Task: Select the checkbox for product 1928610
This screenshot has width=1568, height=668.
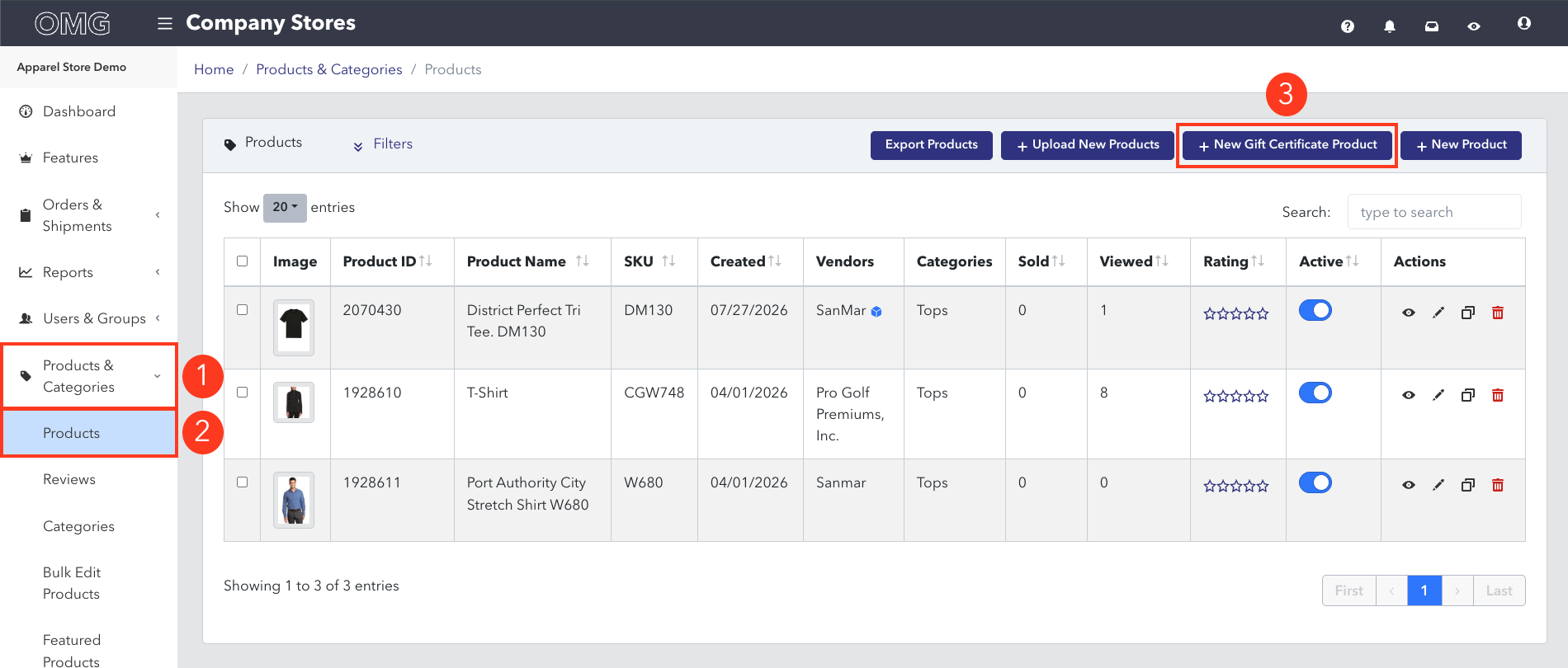Action: pos(242,393)
